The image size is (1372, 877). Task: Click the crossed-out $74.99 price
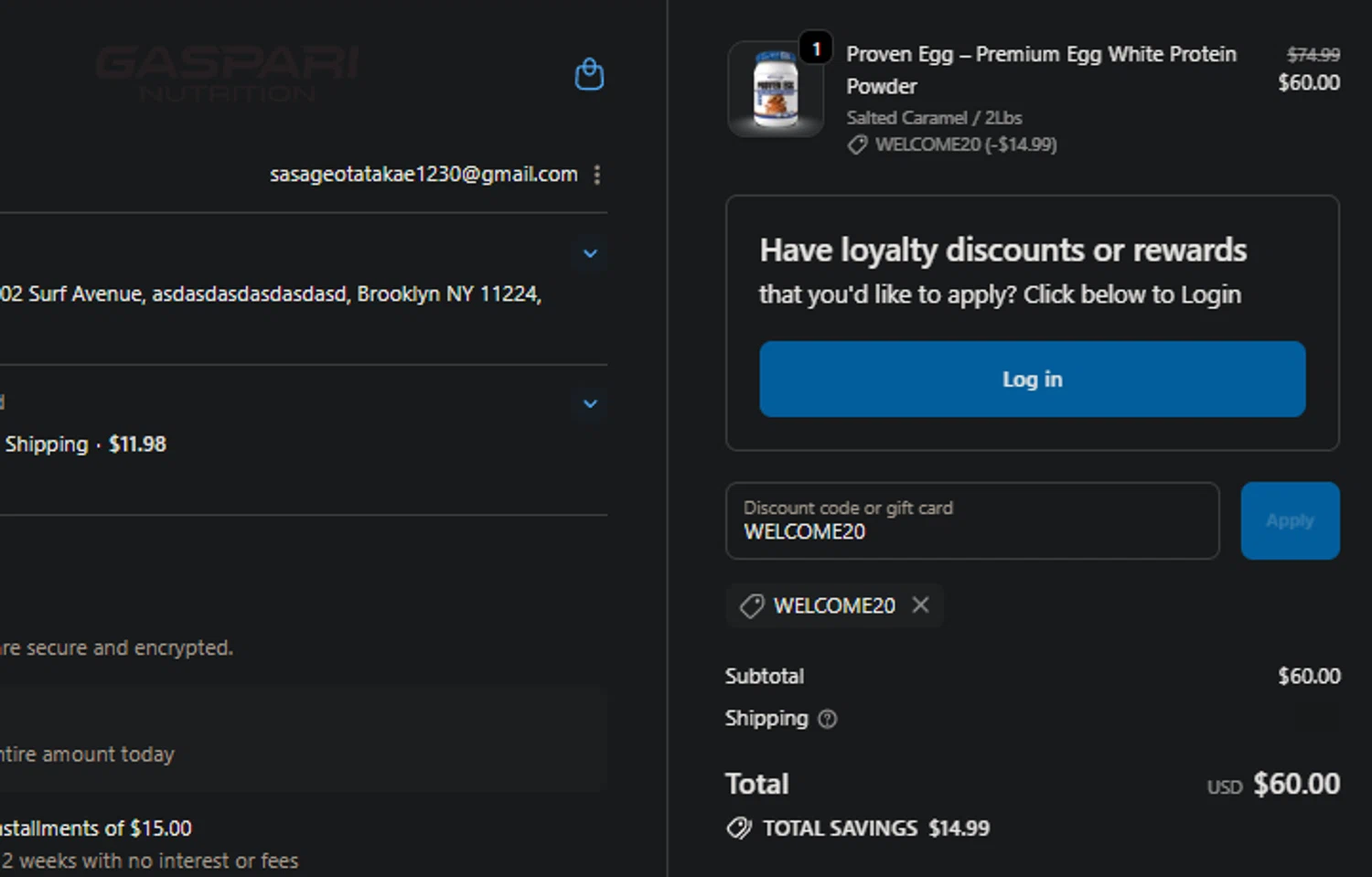1313,55
